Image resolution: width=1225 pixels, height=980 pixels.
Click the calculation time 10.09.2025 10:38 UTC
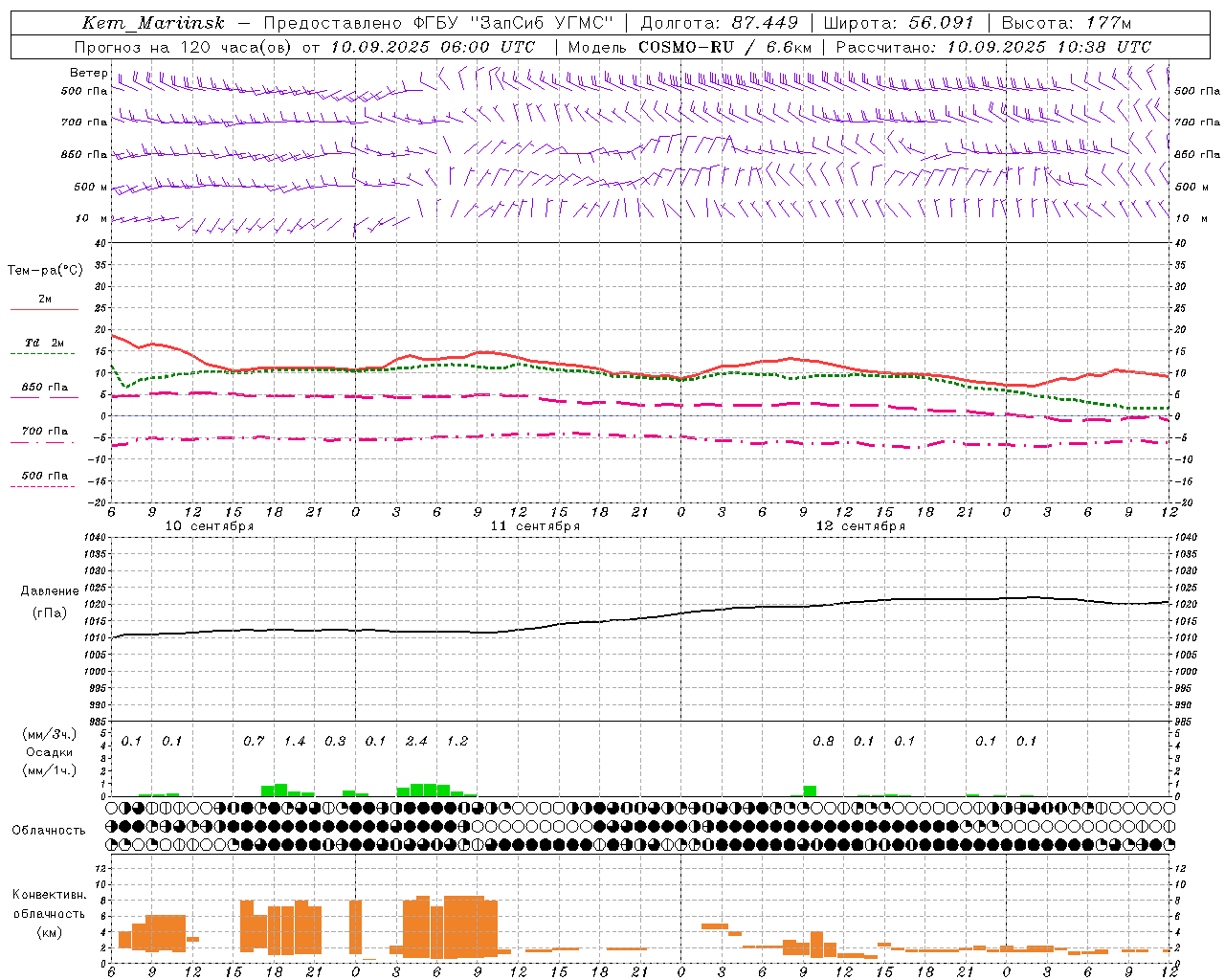pyautogui.click(x=1049, y=47)
